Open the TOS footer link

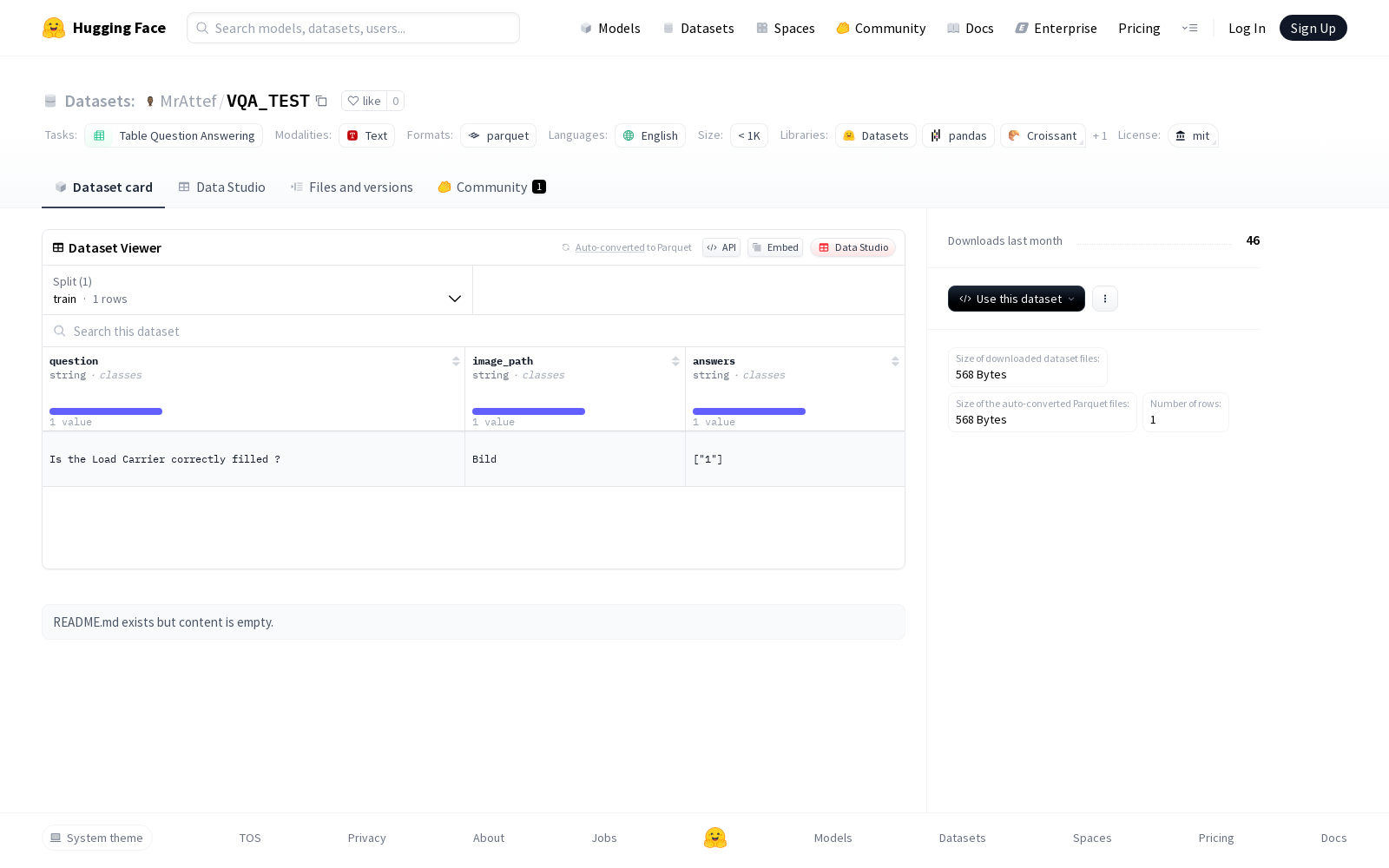[x=250, y=838]
